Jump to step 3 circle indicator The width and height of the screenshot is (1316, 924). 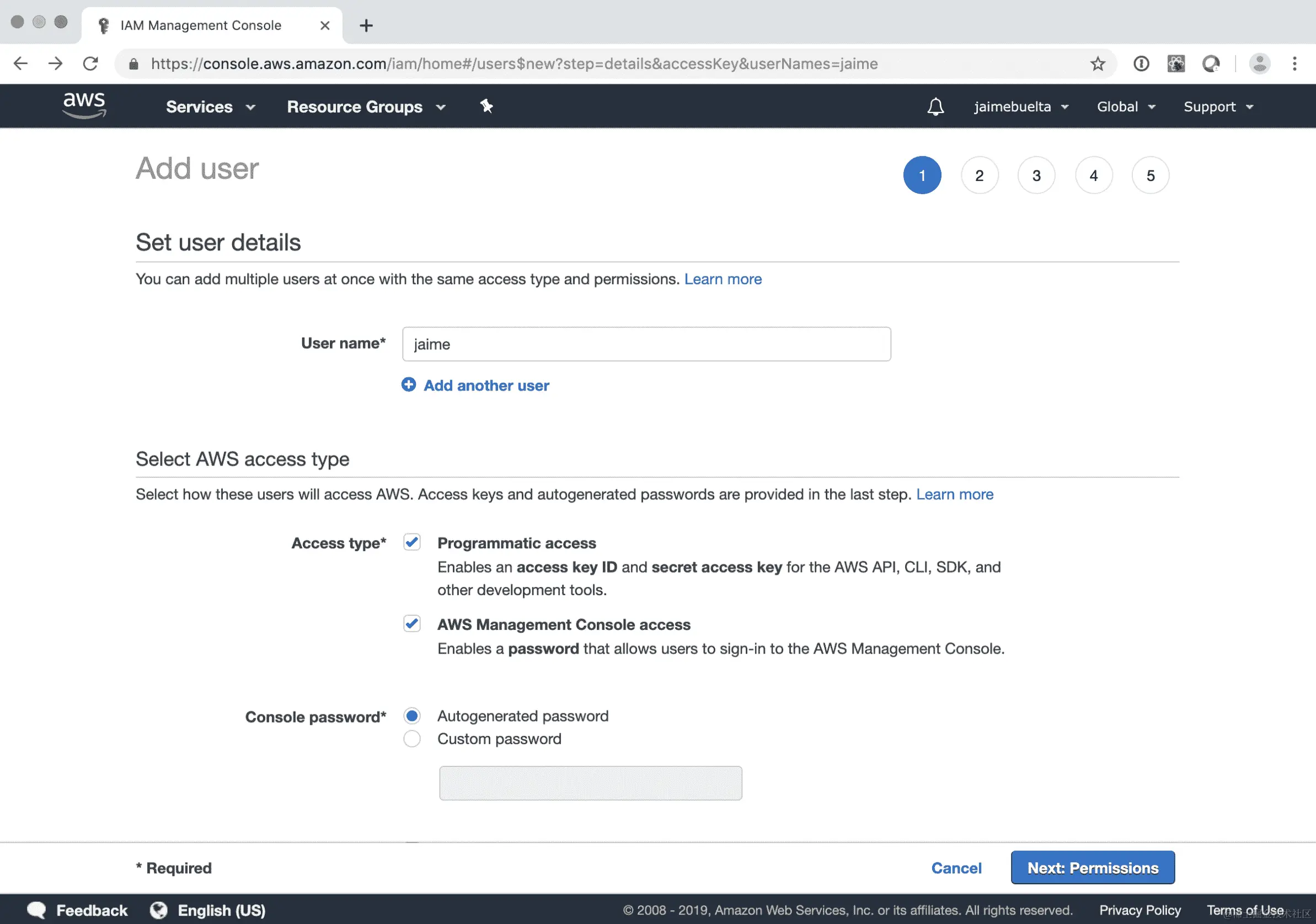[x=1036, y=175]
